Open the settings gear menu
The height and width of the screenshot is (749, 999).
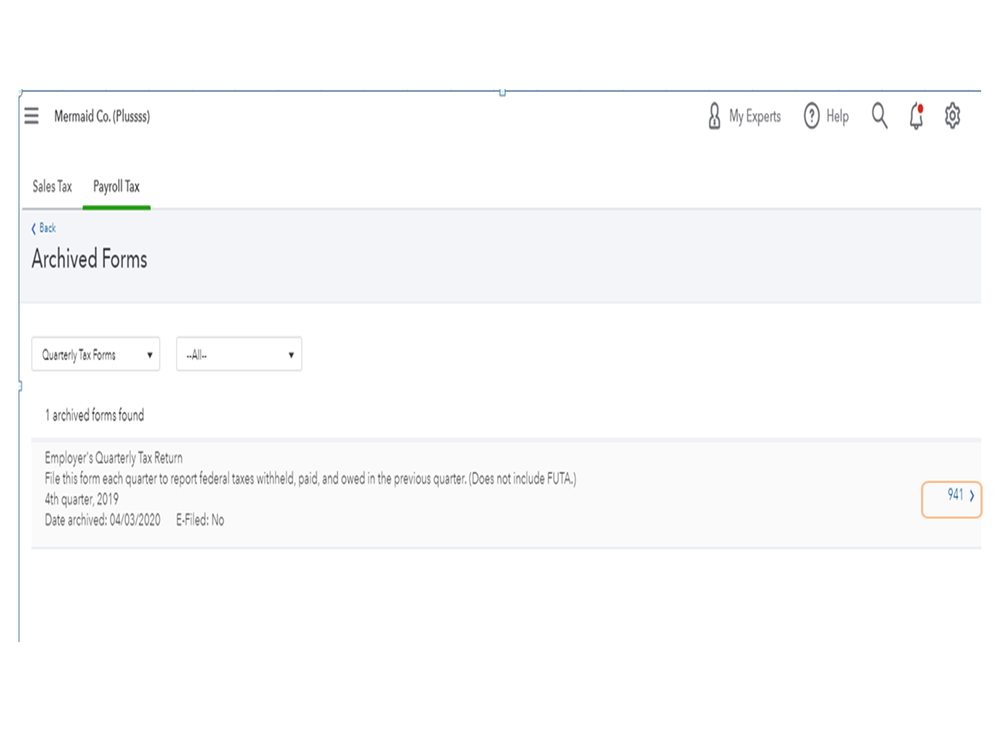(952, 116)
